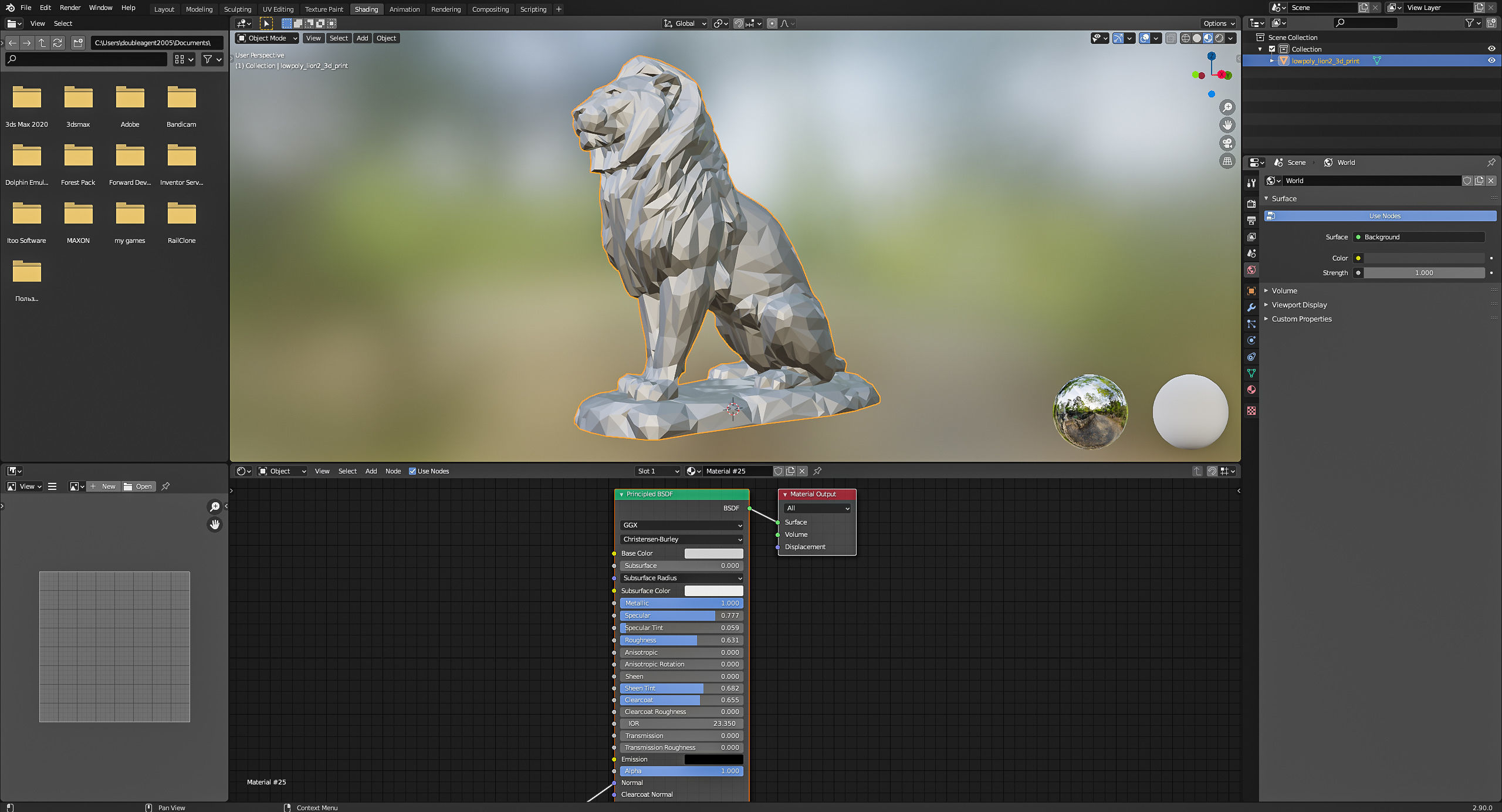Click the viewport zoom magnifier icon
Image resolution: width=1502 pixels, height=812 pixels.
(1227, 107)
